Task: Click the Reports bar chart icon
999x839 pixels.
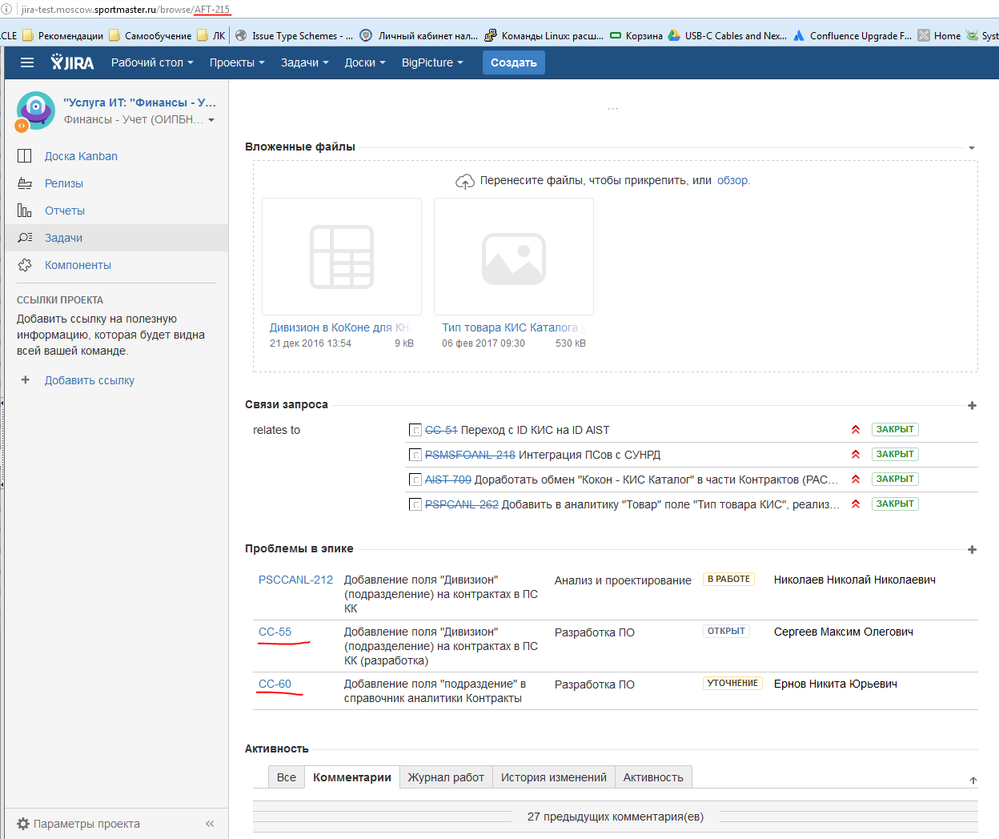Action: (x=24, y=210)
